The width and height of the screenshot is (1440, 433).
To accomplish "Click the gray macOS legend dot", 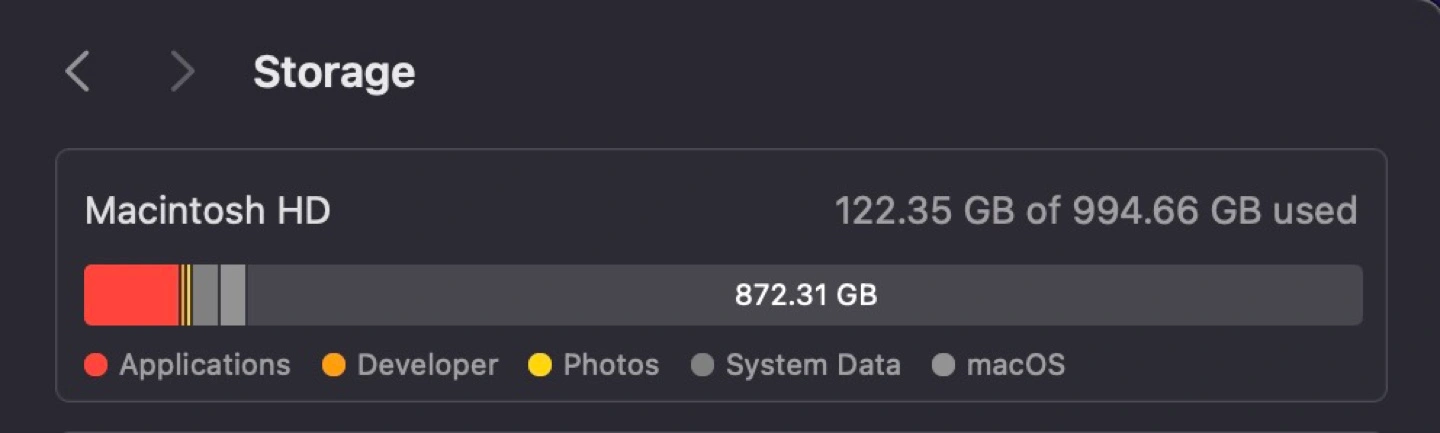I will click(x=943, y=366).
